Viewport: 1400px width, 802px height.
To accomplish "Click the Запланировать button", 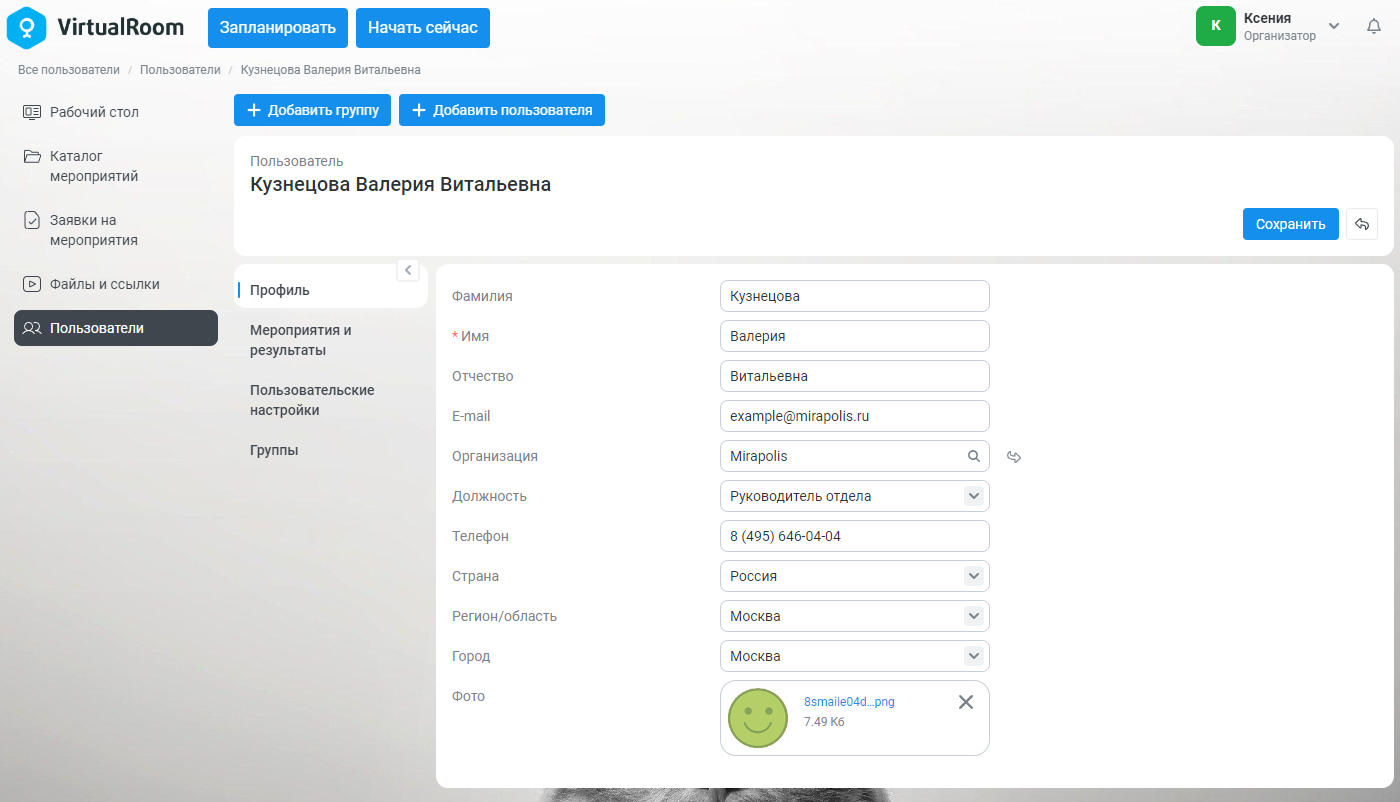I will pyautogui.click(x=278, y=28).
